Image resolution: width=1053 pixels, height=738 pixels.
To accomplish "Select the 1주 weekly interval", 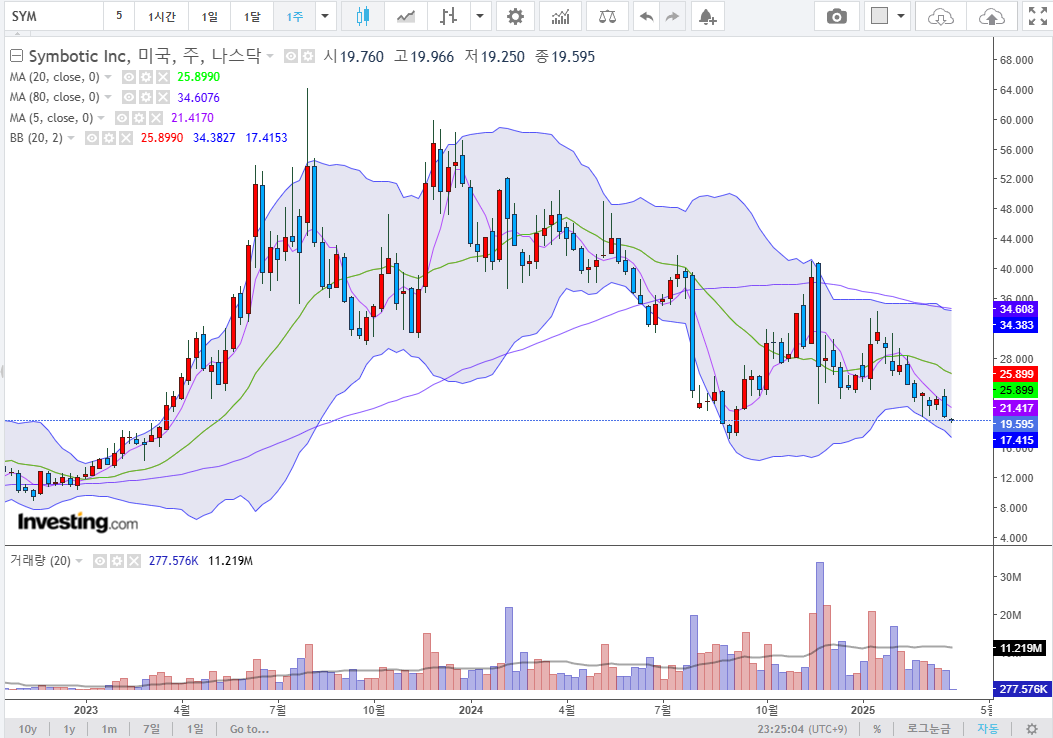I will coord(295,16).
